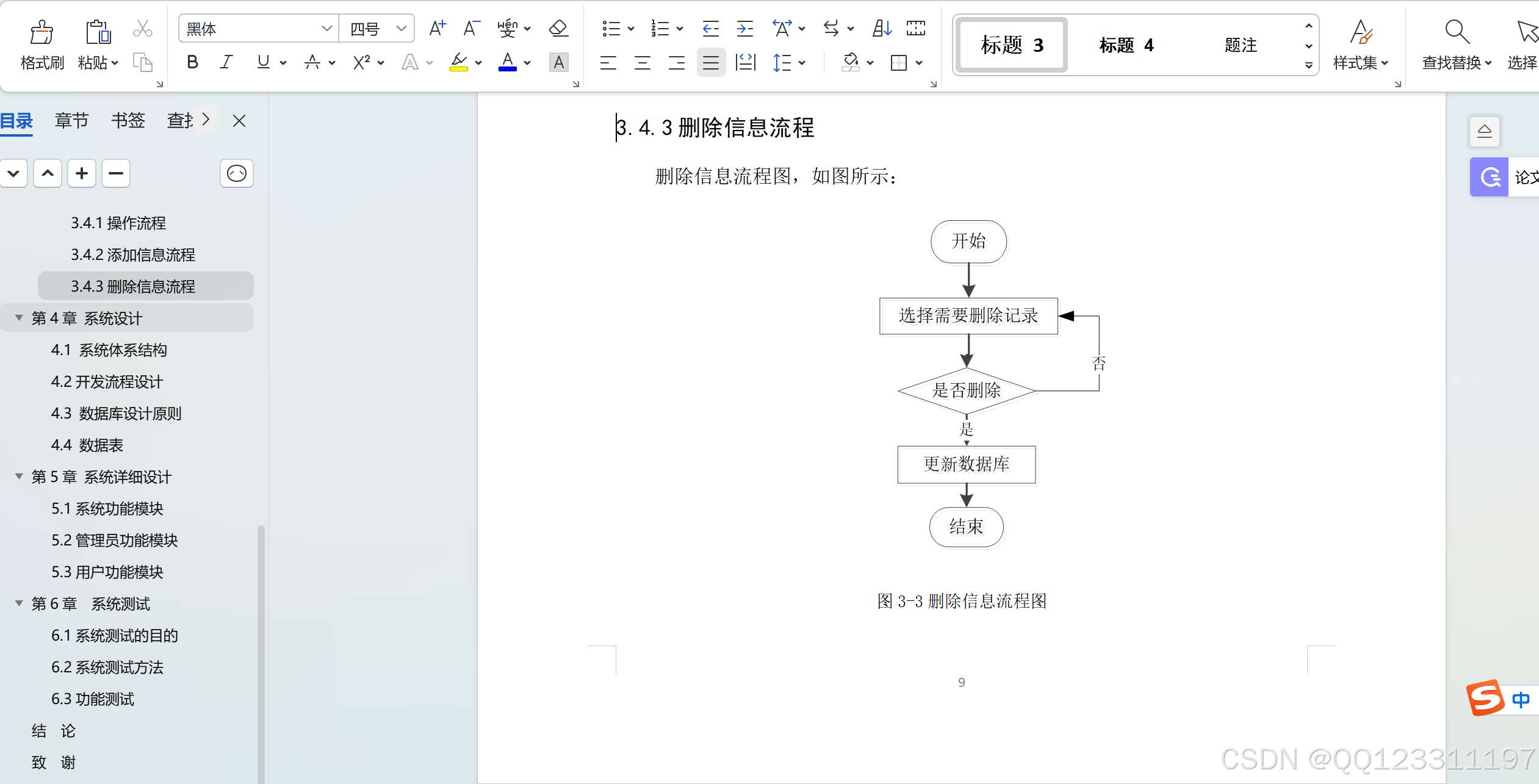1539x784 pixels.
Task: Click the decrease indent icon
Action: point(710,28)
